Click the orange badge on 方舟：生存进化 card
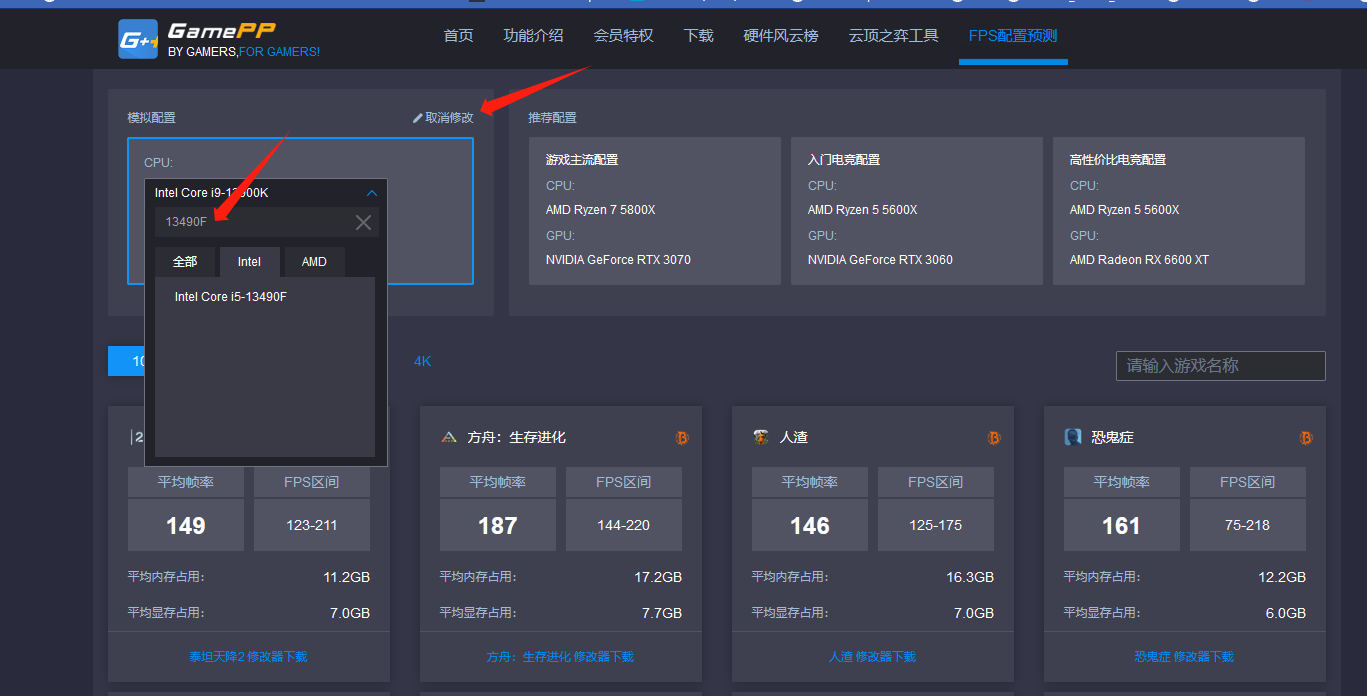Viewport: 1367px width, 696px height. click(x=682, y=438)
